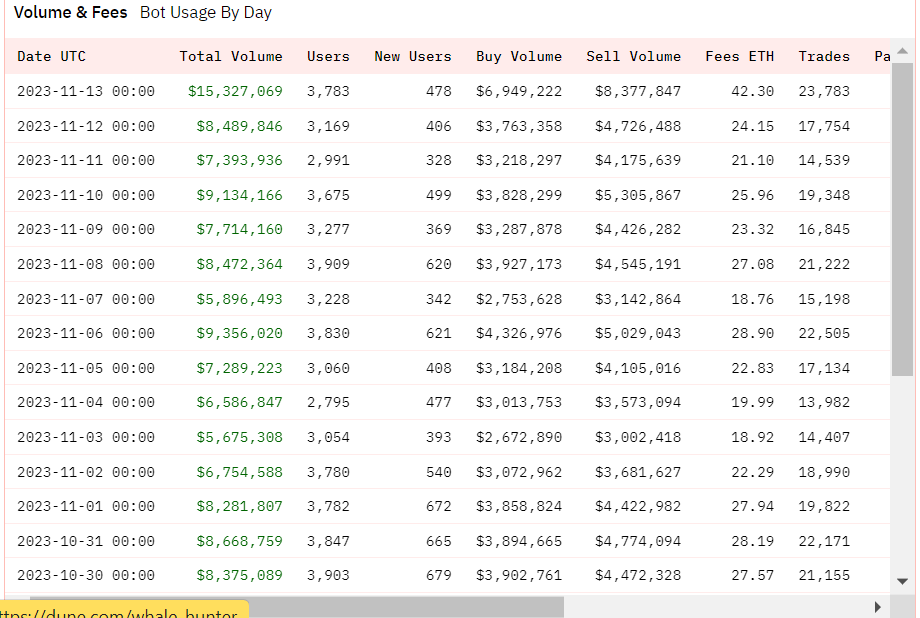
Task: Select sell volume $4,774,094
Action: pyautogui.click(x=638, y=541)
